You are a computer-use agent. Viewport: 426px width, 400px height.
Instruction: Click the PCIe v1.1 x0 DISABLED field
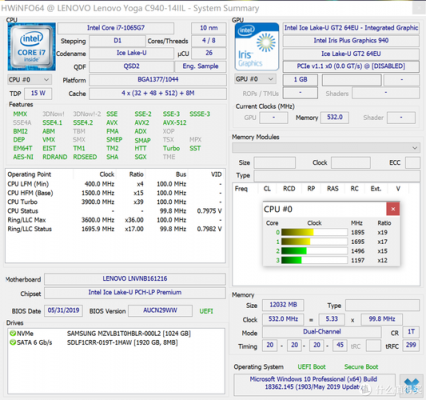tap(351, 66)
